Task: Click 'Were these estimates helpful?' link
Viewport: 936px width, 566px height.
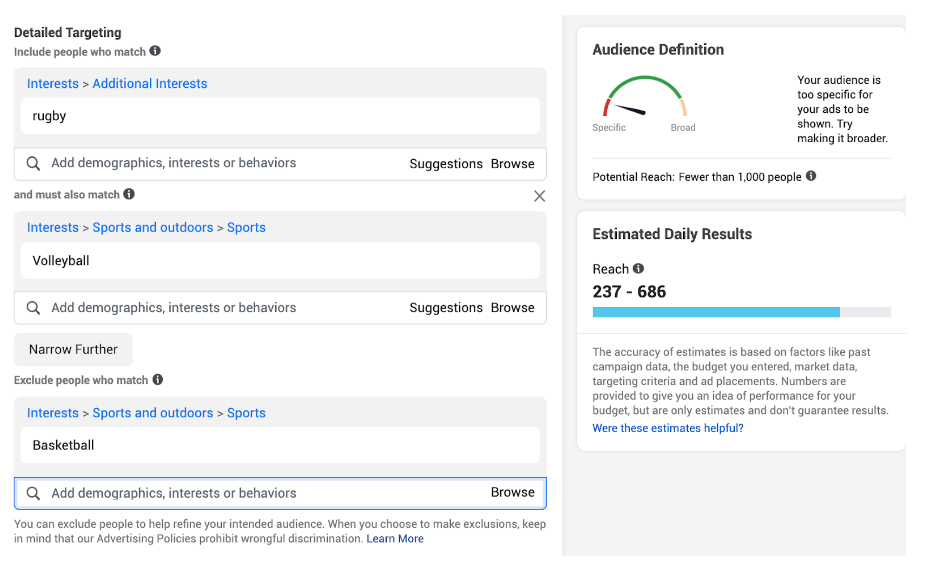Action: coord(667,428)
